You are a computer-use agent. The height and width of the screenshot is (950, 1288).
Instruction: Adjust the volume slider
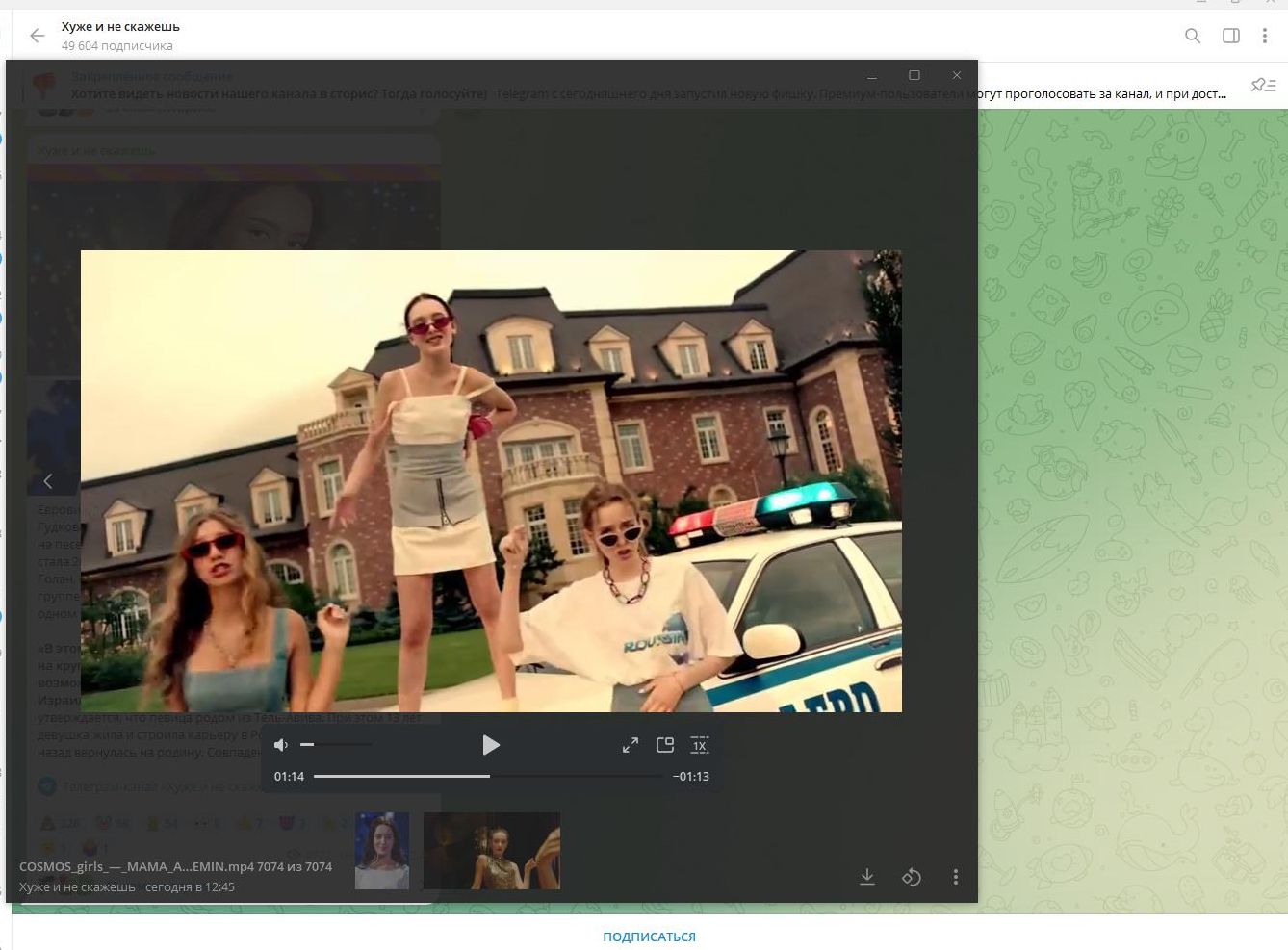coord(335,744)
